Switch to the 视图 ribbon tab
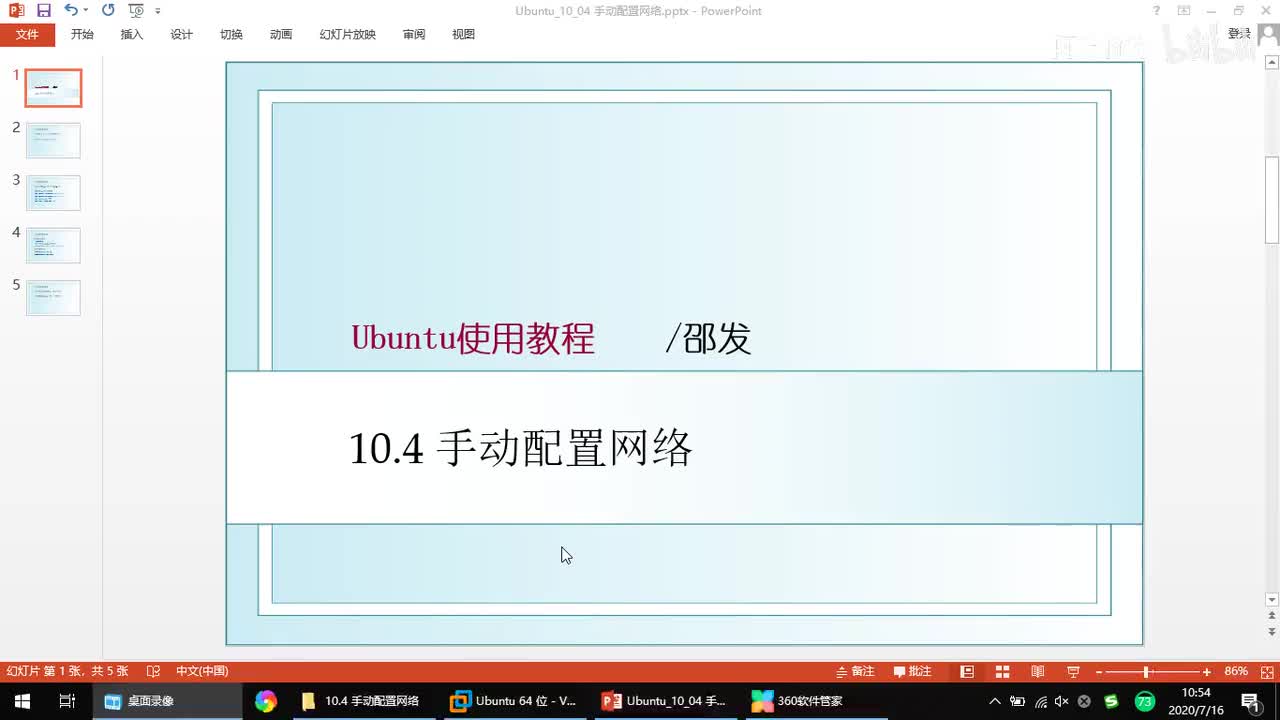 tap(463, 34)
